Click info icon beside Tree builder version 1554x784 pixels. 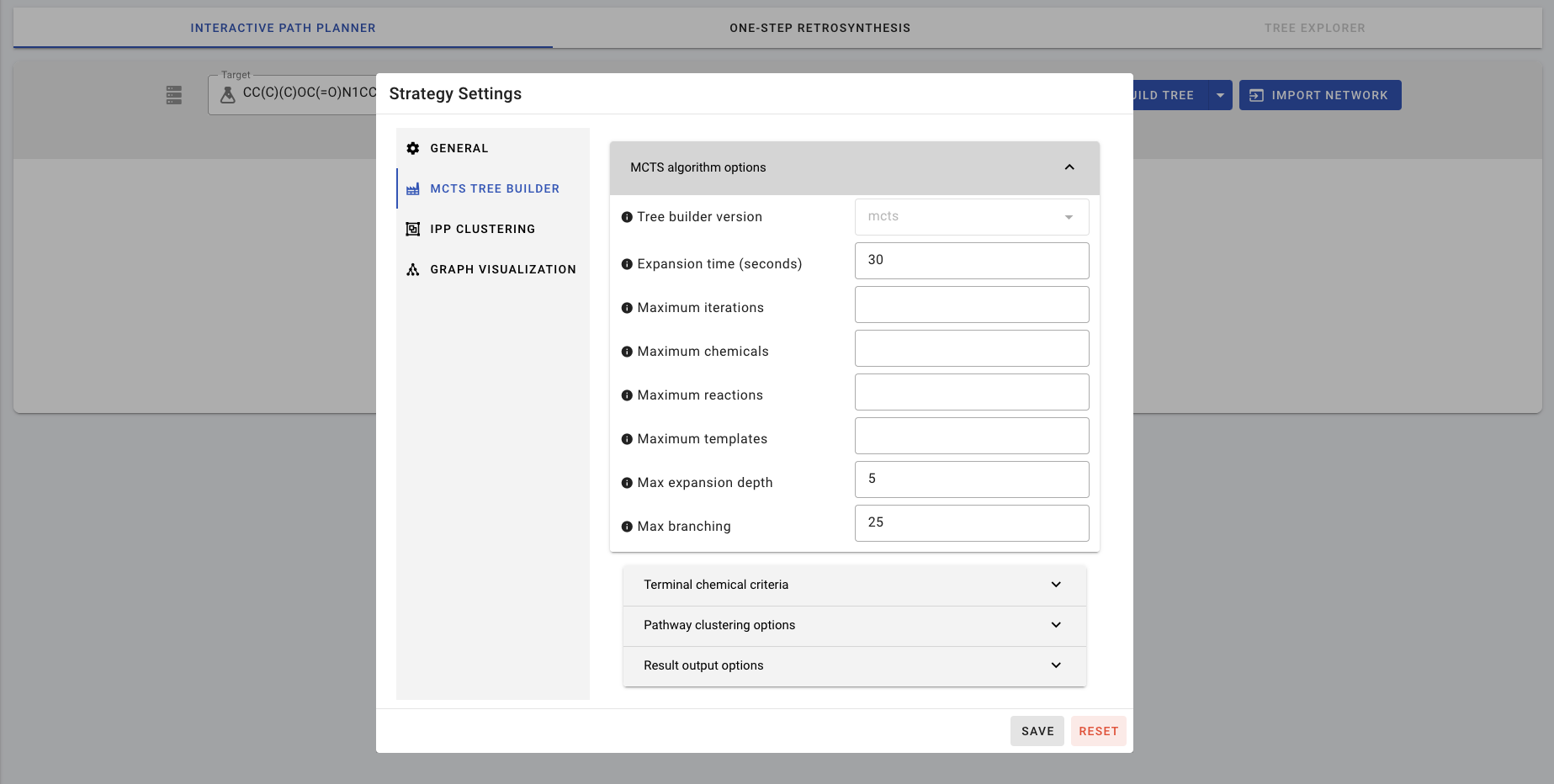tap(627, 217)
